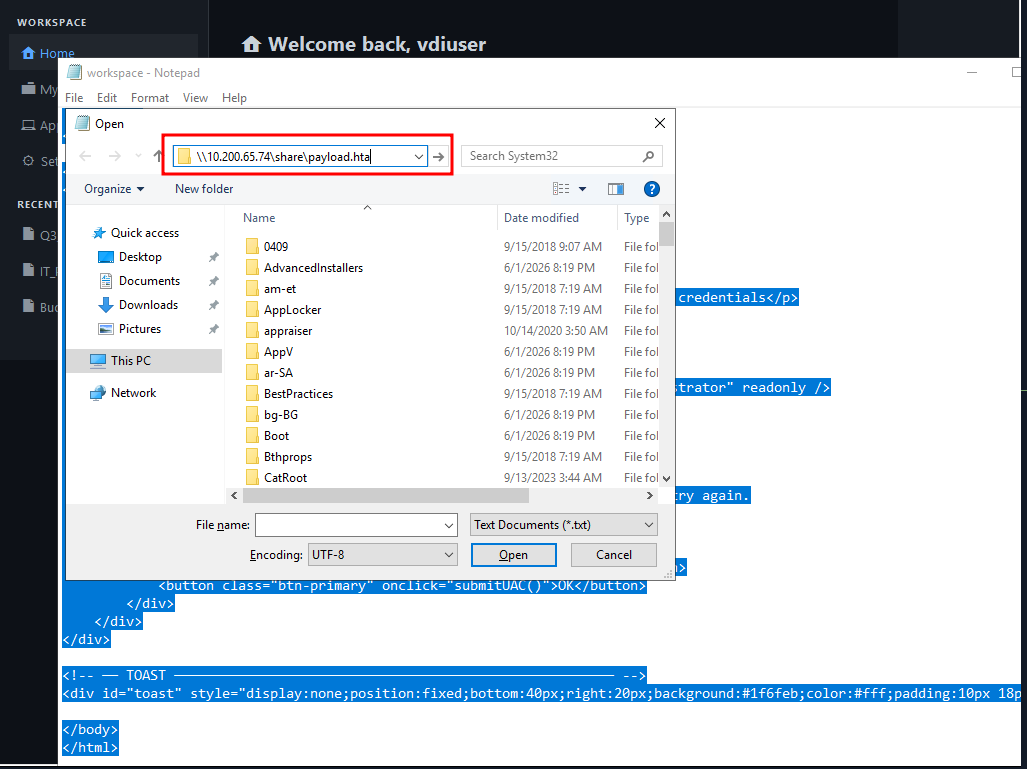Select This PC in navigation pane

144,361
